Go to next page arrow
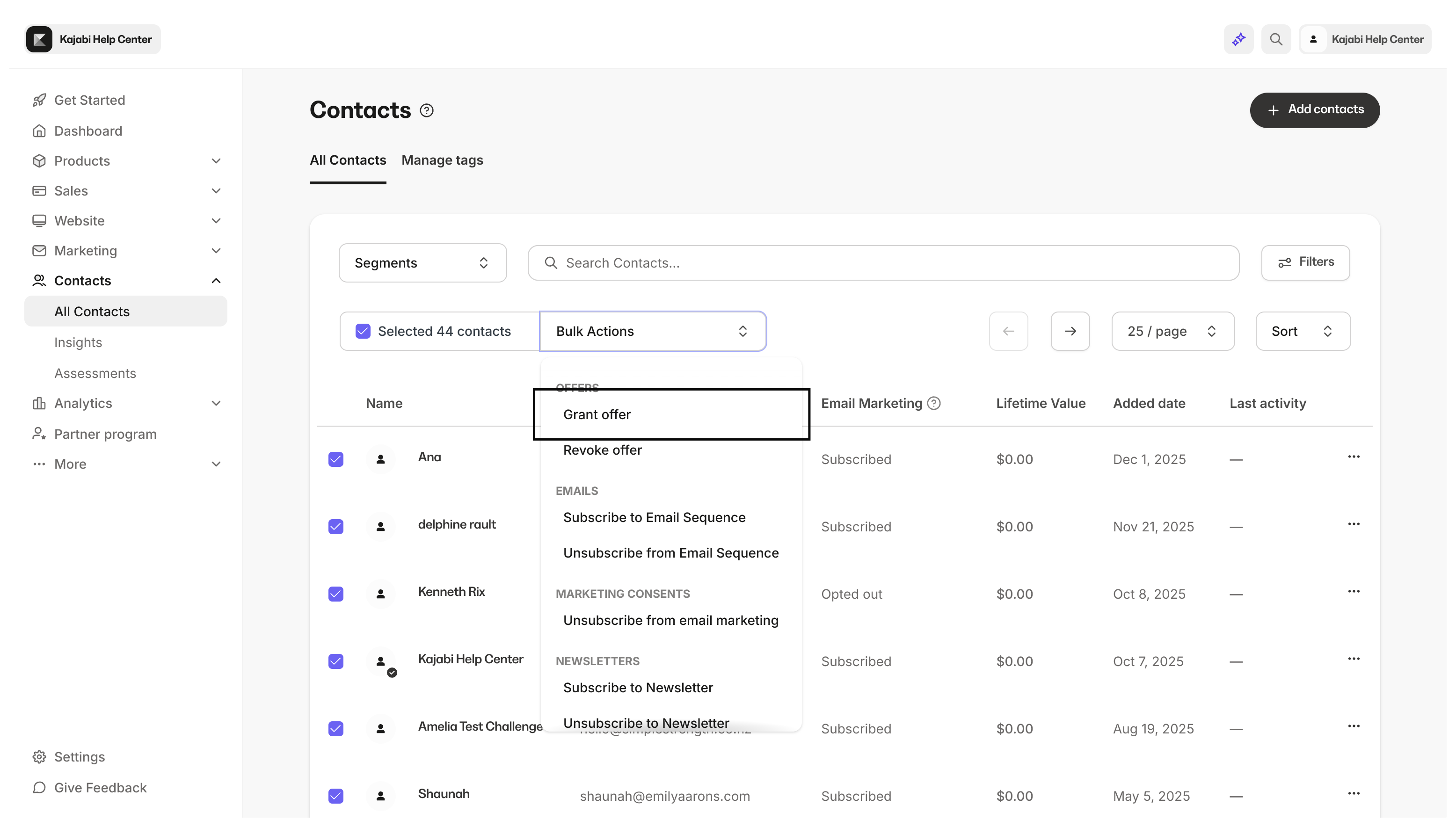 pos(1070,331)
